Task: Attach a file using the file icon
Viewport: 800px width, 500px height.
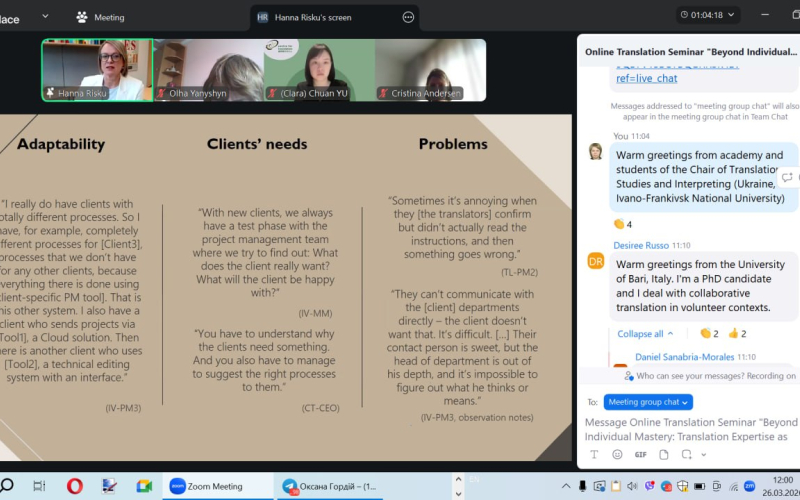Action: click(664, 454)
